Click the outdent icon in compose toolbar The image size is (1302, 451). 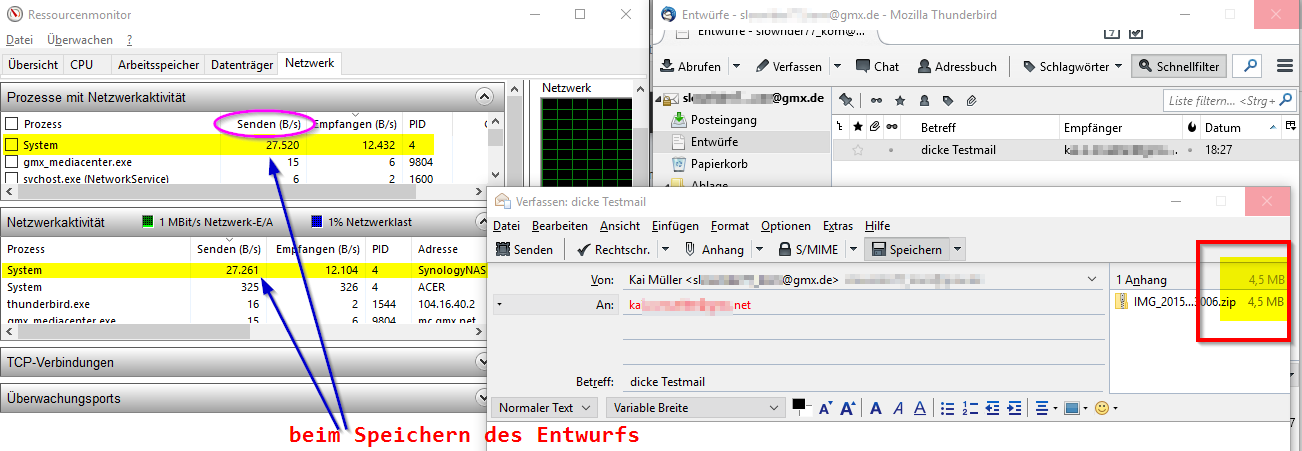point(993,408)
